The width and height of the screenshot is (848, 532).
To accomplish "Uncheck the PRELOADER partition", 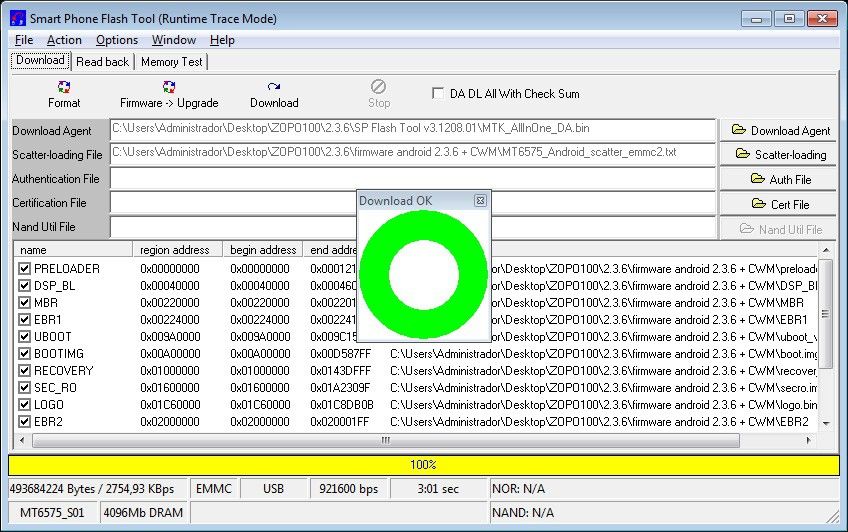I will (x=24, y=268).
